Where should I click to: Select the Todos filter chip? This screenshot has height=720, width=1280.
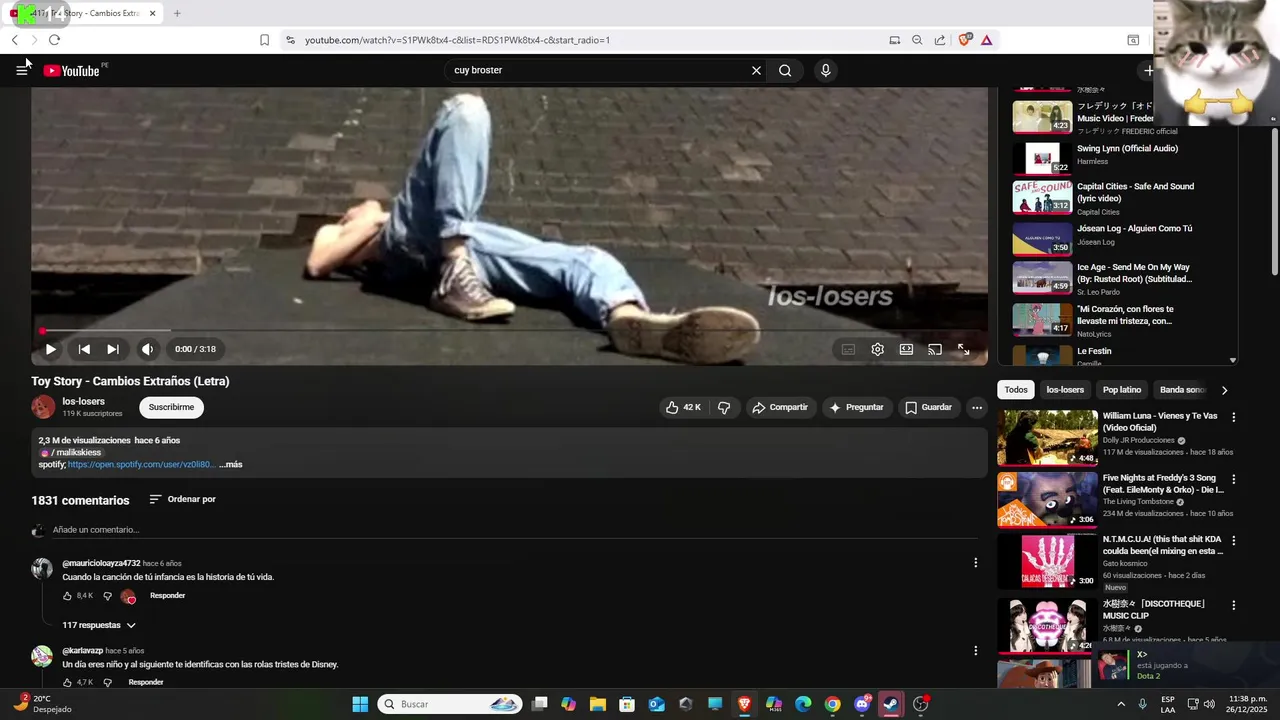pyautogui.click(x=1016, y=390)
